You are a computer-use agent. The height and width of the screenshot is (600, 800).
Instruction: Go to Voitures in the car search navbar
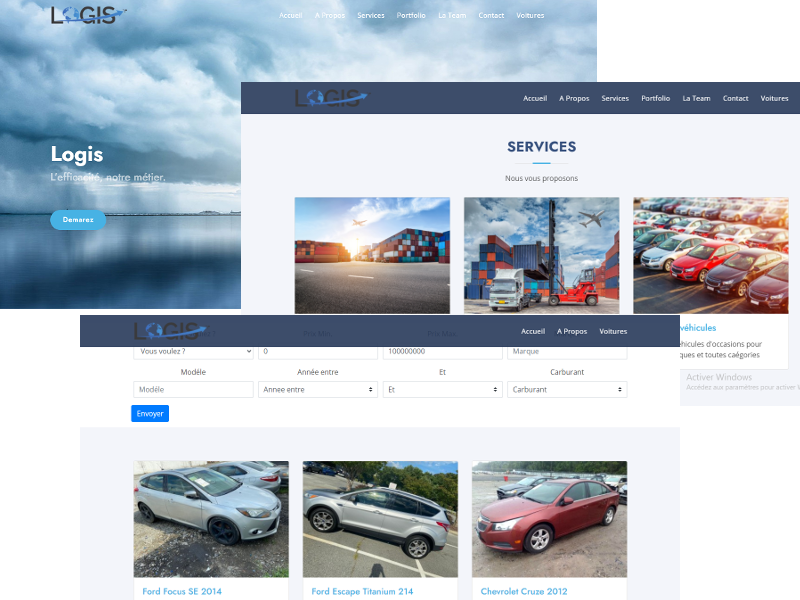pyautogui.click(x=613, y=331)
